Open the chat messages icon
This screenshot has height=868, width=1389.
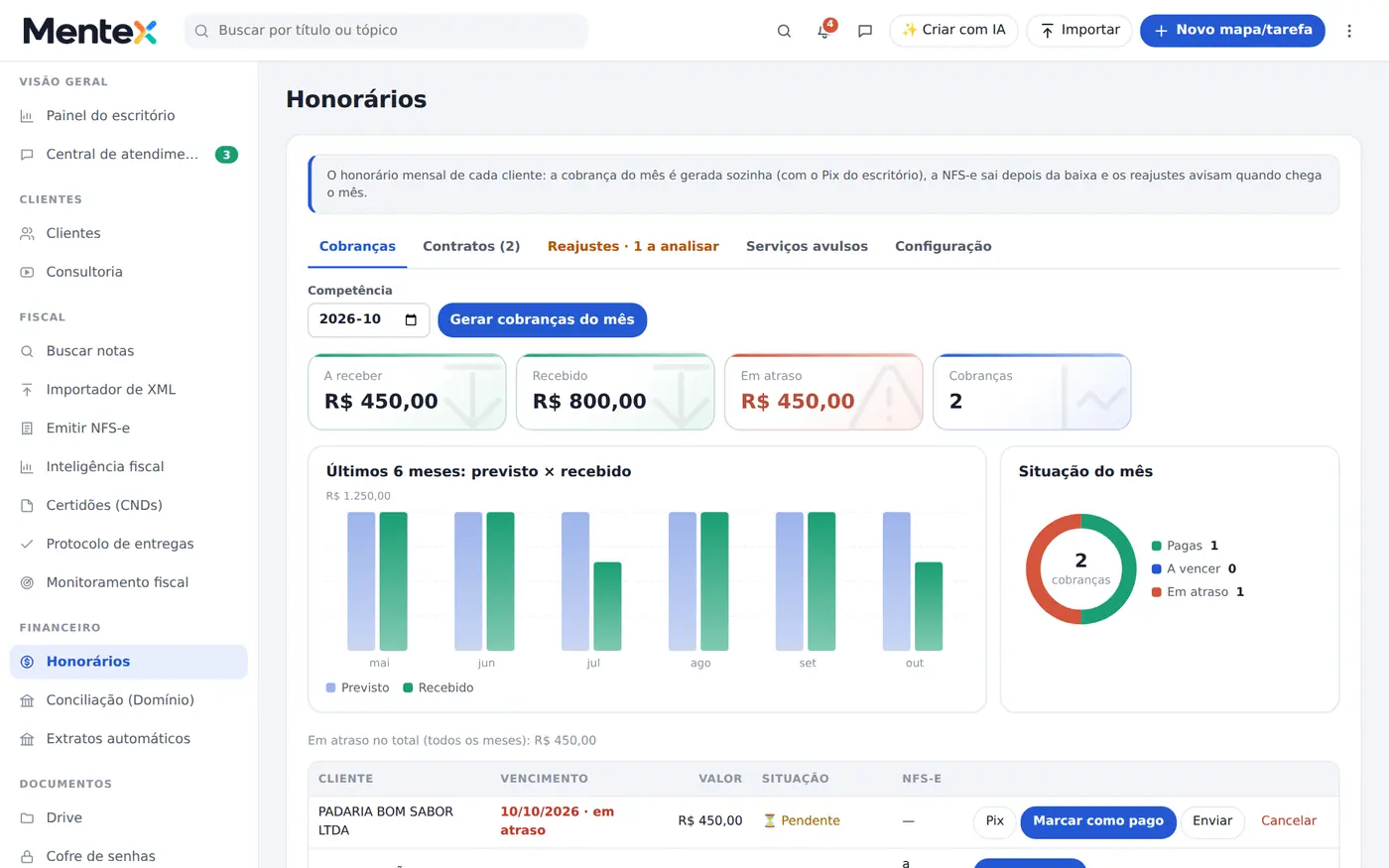click(x=865, y=31)
